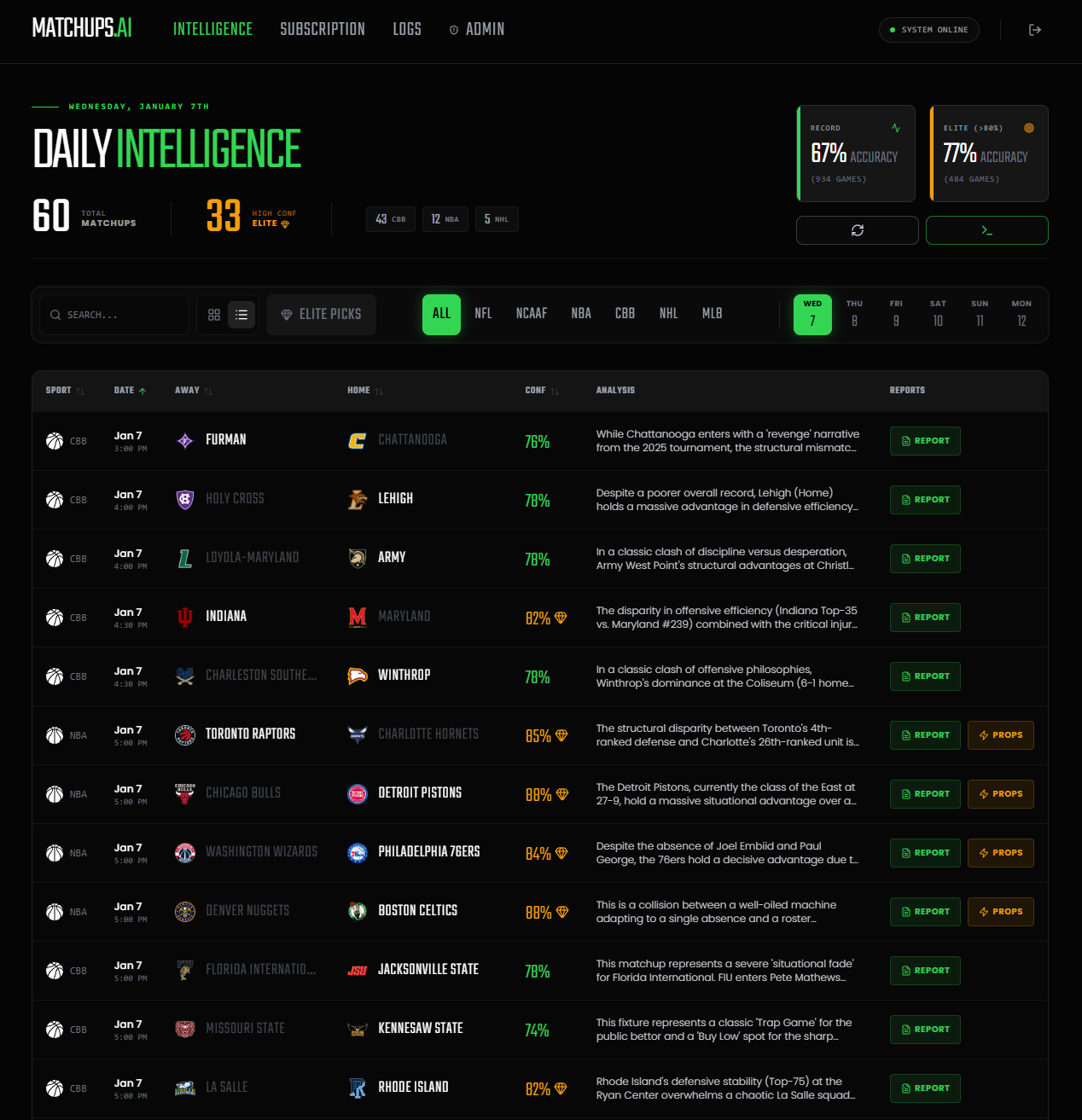
Task: Open the Subscription page
Action: tap(323, 29)
